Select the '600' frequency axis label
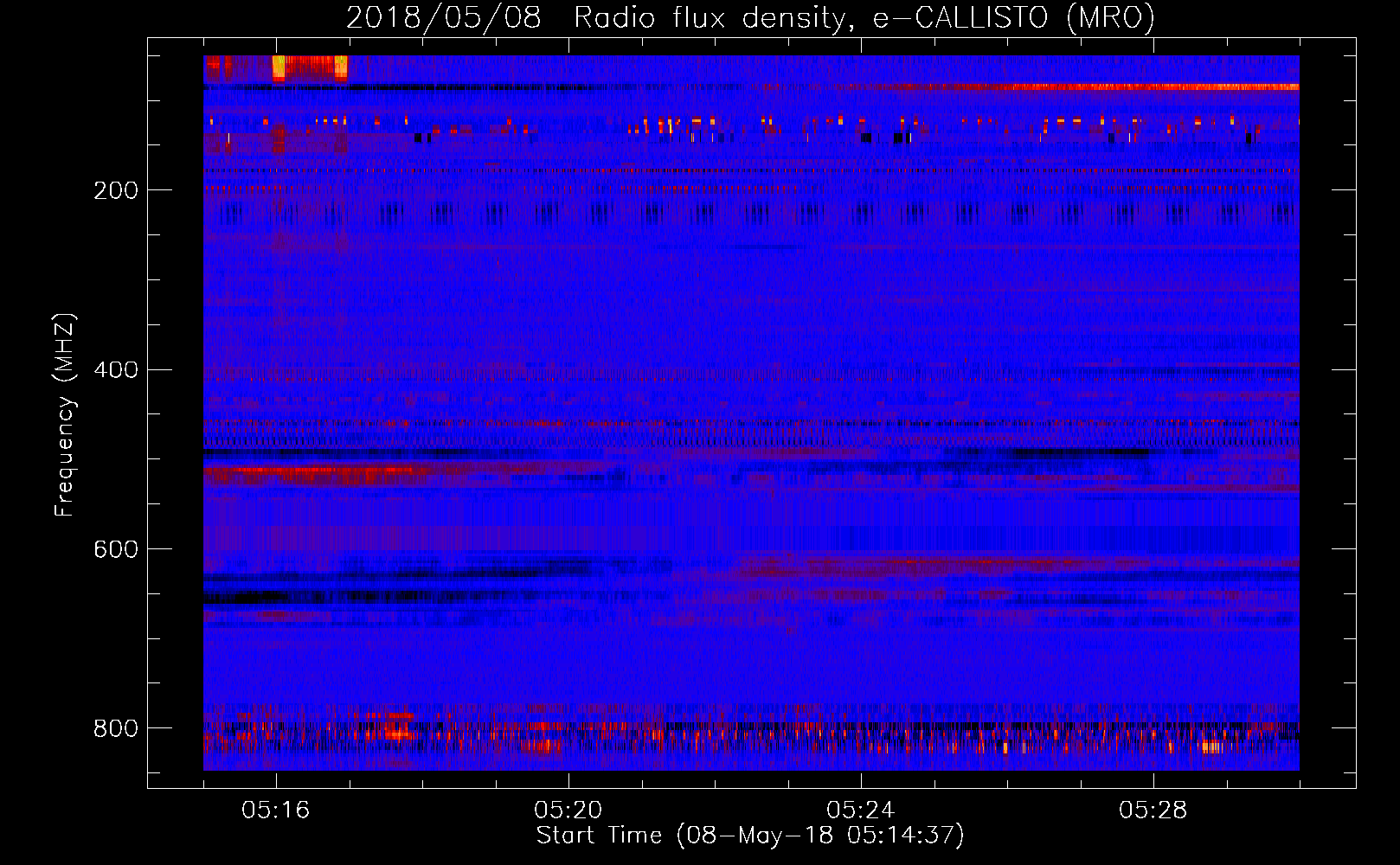Image resolution: width=1400 pixels, height=865 pixels. coord(116,550)
